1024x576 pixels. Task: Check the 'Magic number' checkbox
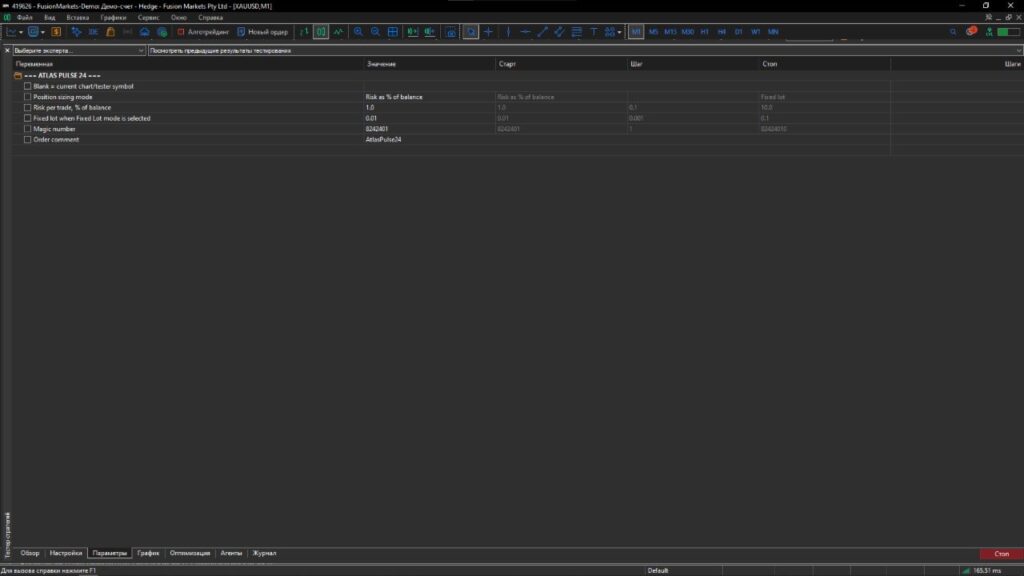coord(27,129)
